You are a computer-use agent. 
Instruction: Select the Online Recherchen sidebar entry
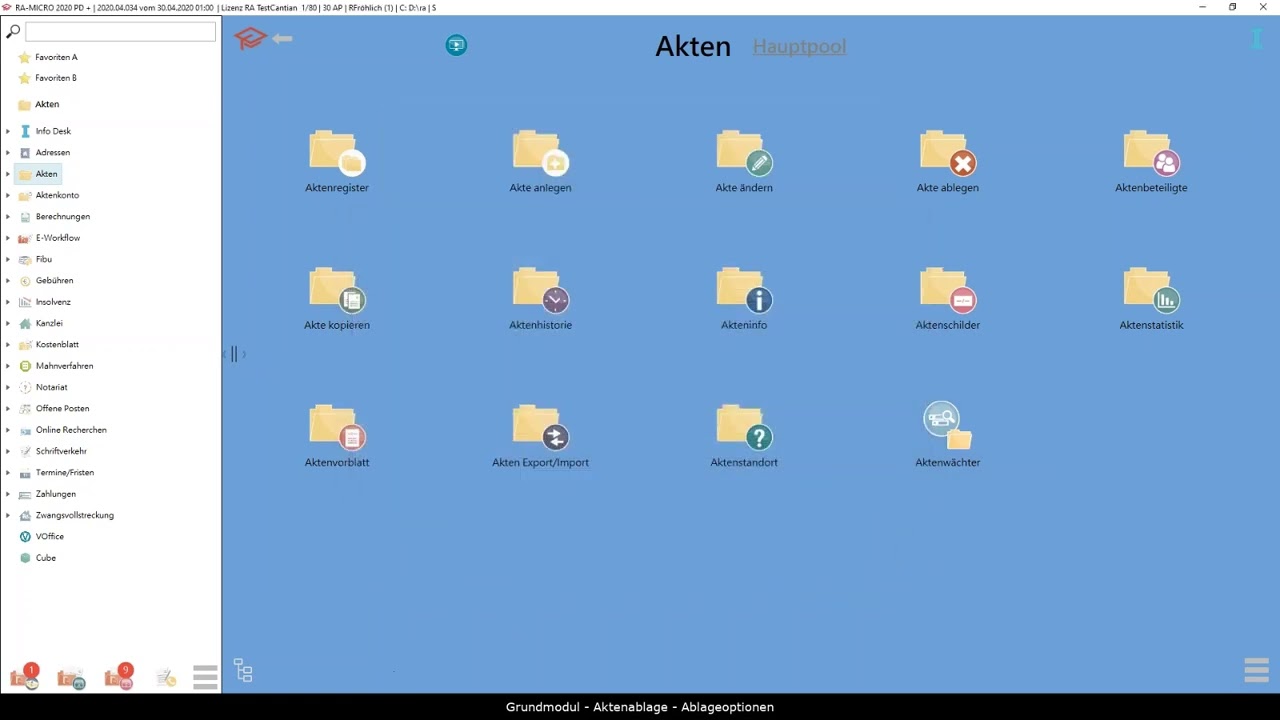tap(62, 430)
